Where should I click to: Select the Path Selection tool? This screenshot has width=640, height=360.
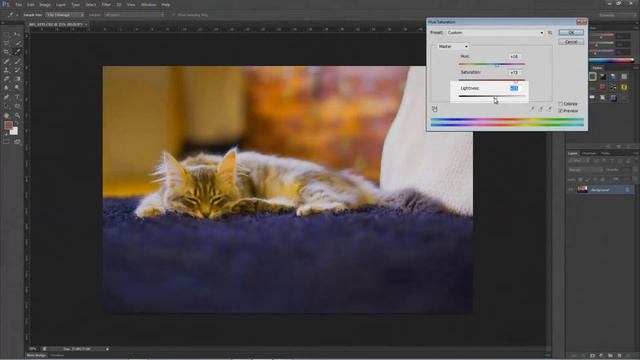tap(7, 106)
